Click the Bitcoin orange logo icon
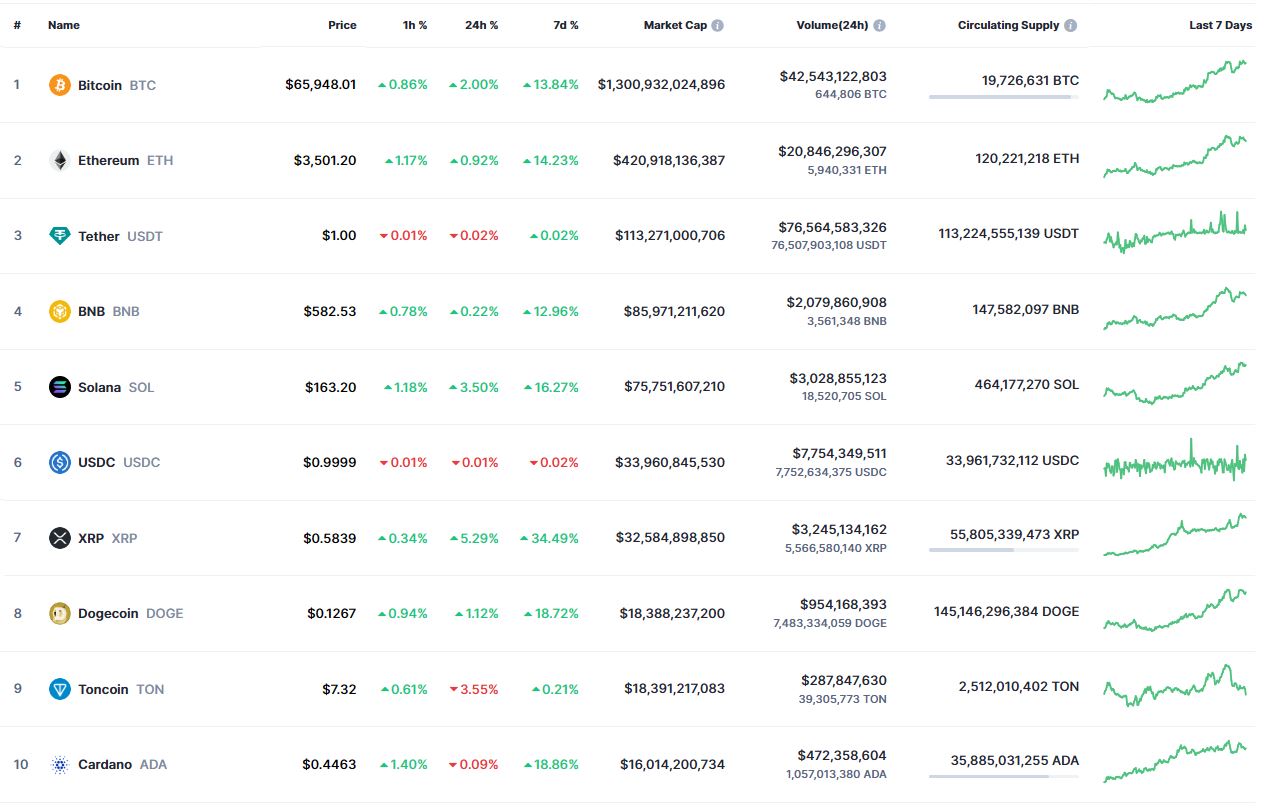Viewport: 1273px width, 808px height. tap(60, 85)
